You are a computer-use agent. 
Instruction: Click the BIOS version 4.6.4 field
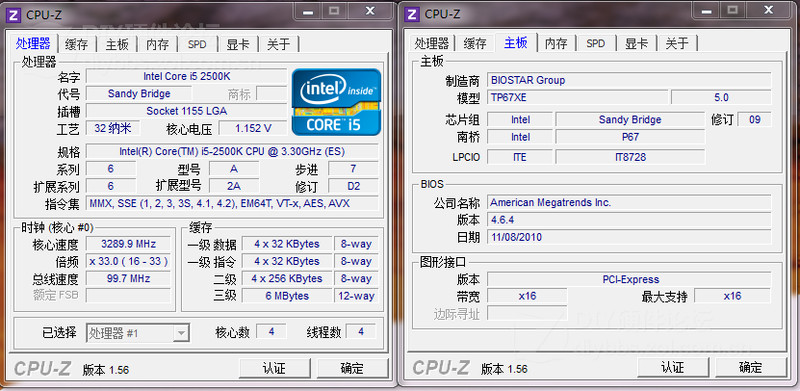[629, 221]
